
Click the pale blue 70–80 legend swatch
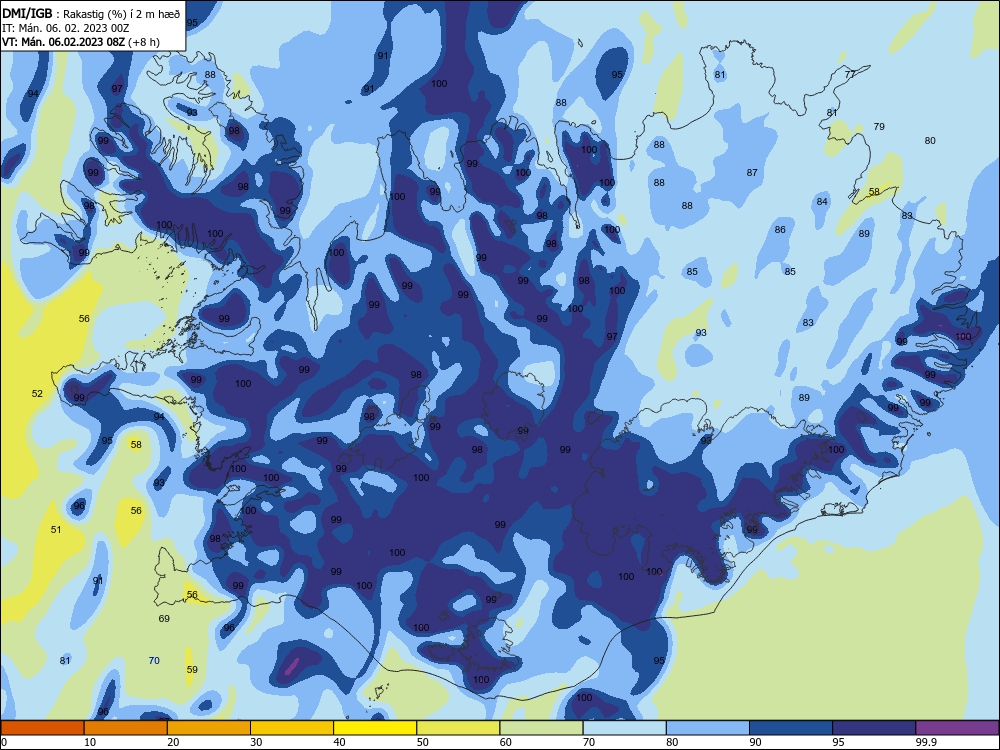[x=624, y=728]
